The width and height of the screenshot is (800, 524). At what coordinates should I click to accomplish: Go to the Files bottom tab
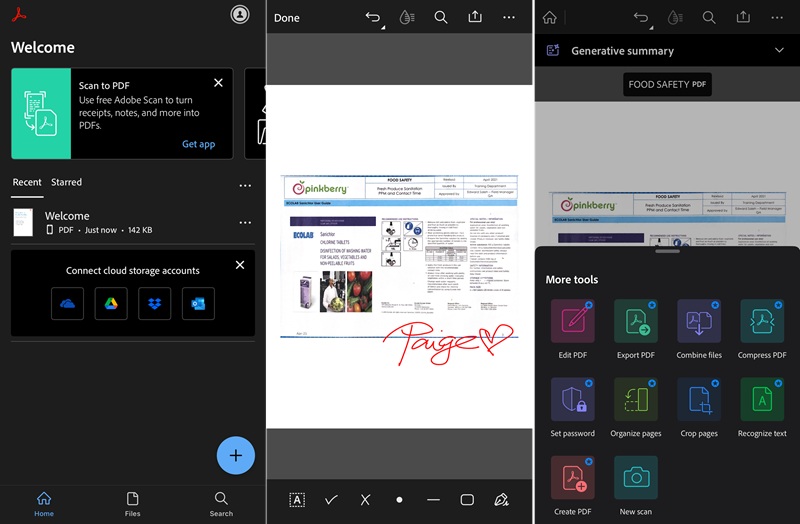pyautogui.click(x=133, y=504)
